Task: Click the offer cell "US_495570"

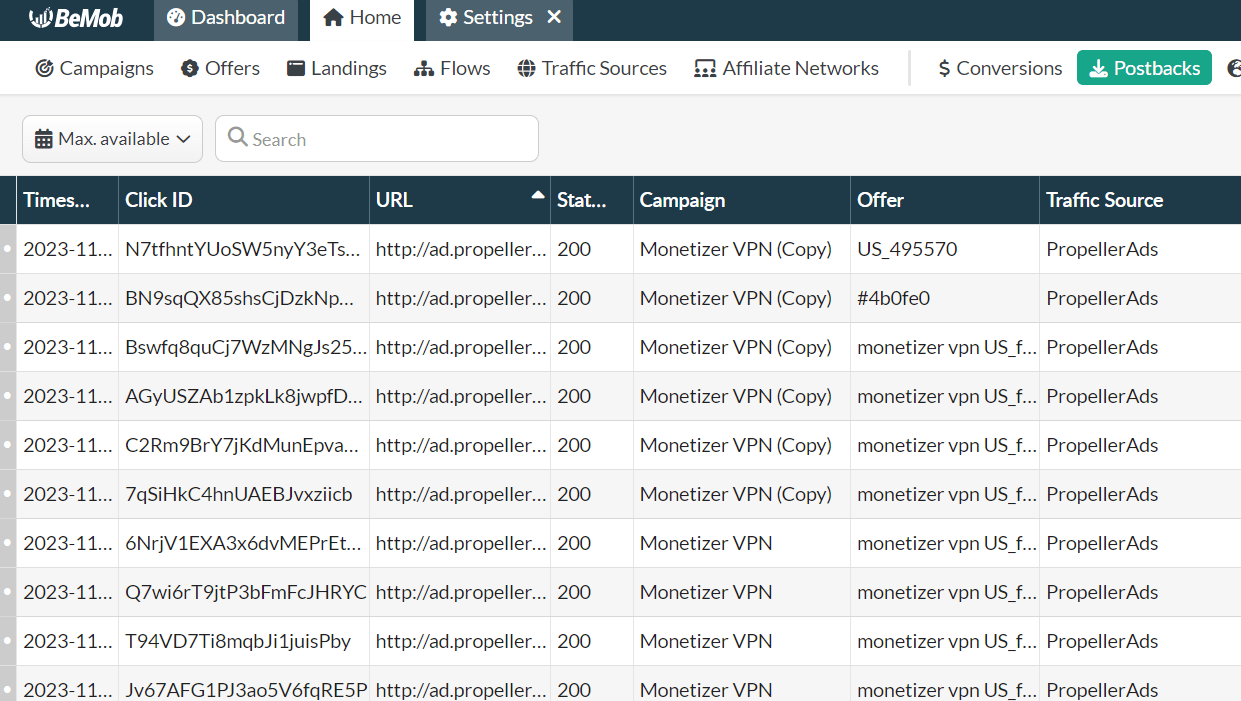Action: coord(945,249)
